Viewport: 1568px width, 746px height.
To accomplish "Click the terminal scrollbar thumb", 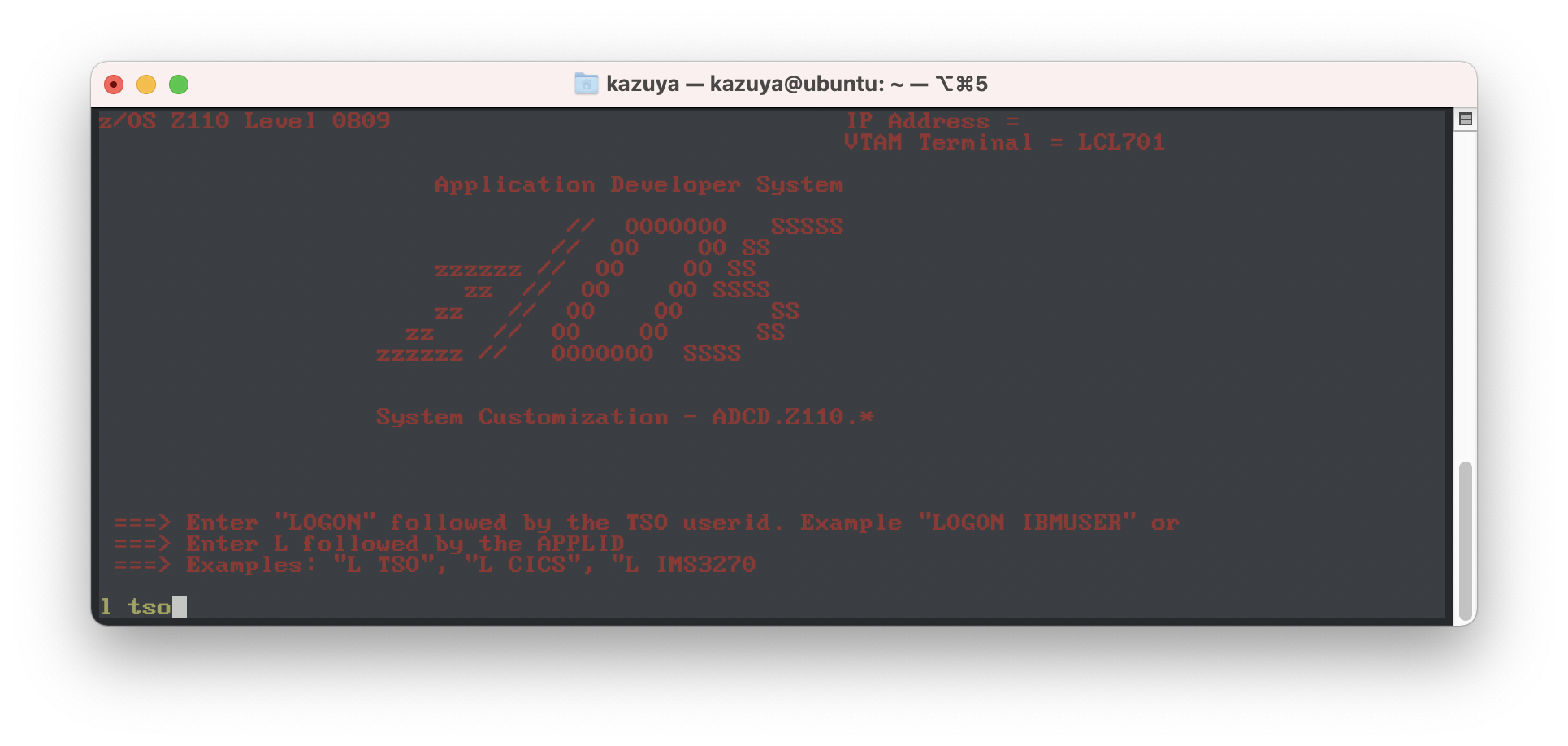I will coord(1465,541).
